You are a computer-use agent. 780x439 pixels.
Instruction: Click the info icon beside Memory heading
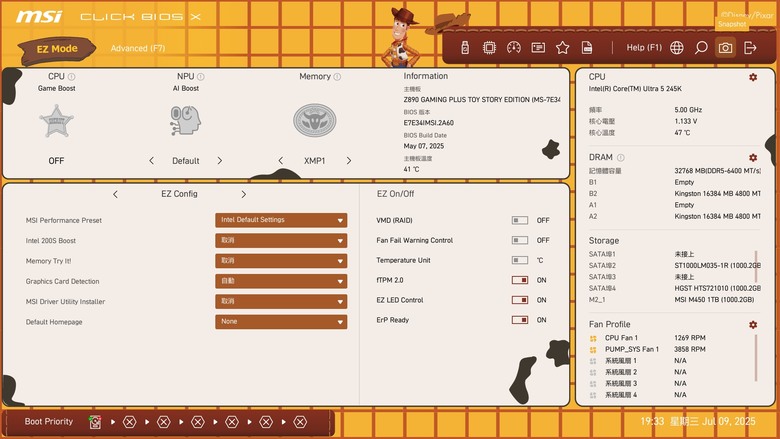pyautogui.click(x=337, y=77)
